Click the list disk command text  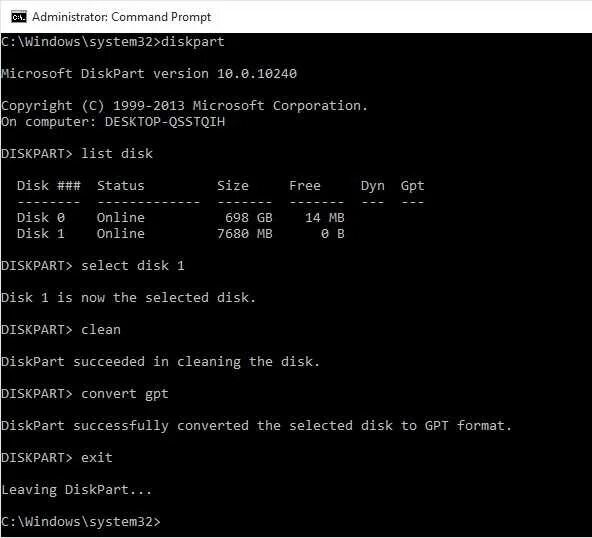click(x=117, y=154)
